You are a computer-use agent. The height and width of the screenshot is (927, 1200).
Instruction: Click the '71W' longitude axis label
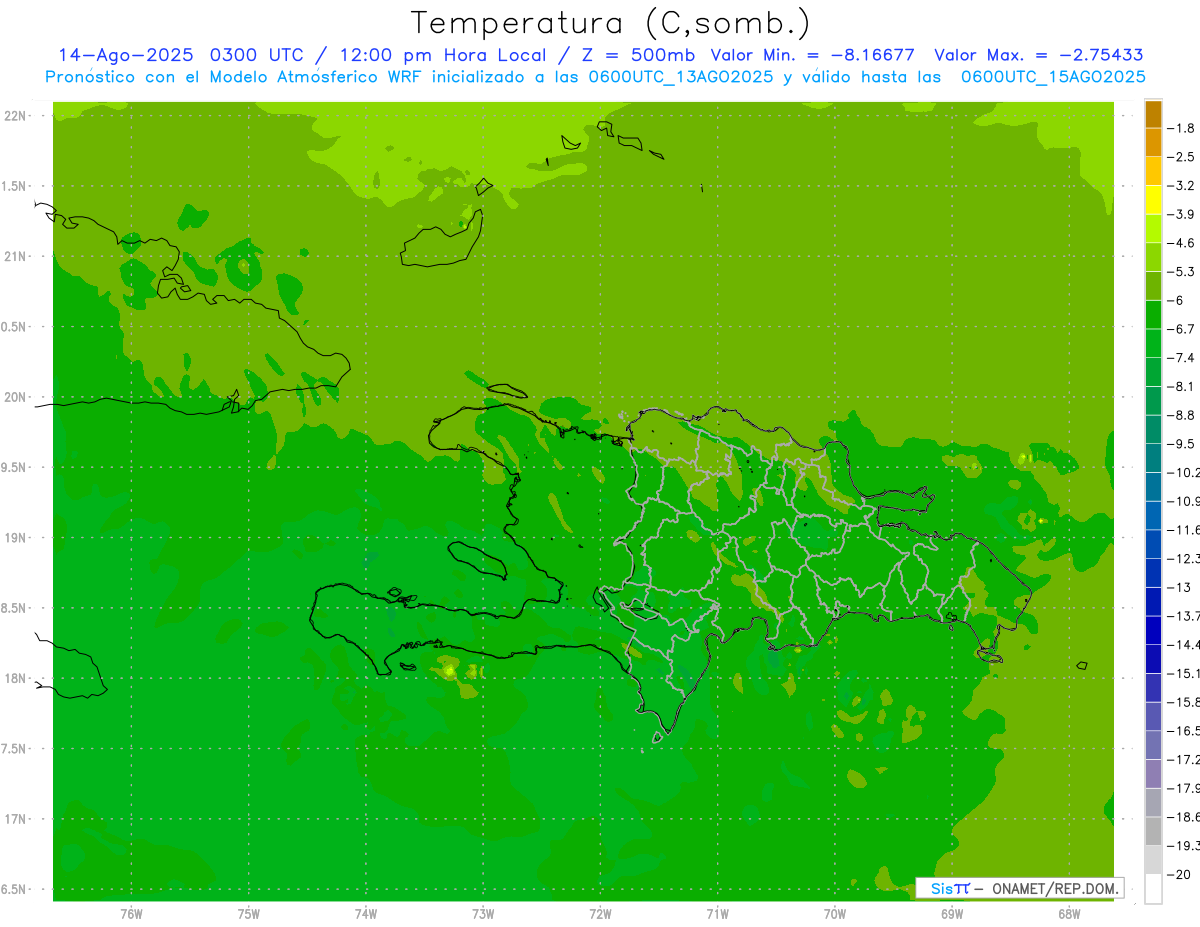pos(717,914)
